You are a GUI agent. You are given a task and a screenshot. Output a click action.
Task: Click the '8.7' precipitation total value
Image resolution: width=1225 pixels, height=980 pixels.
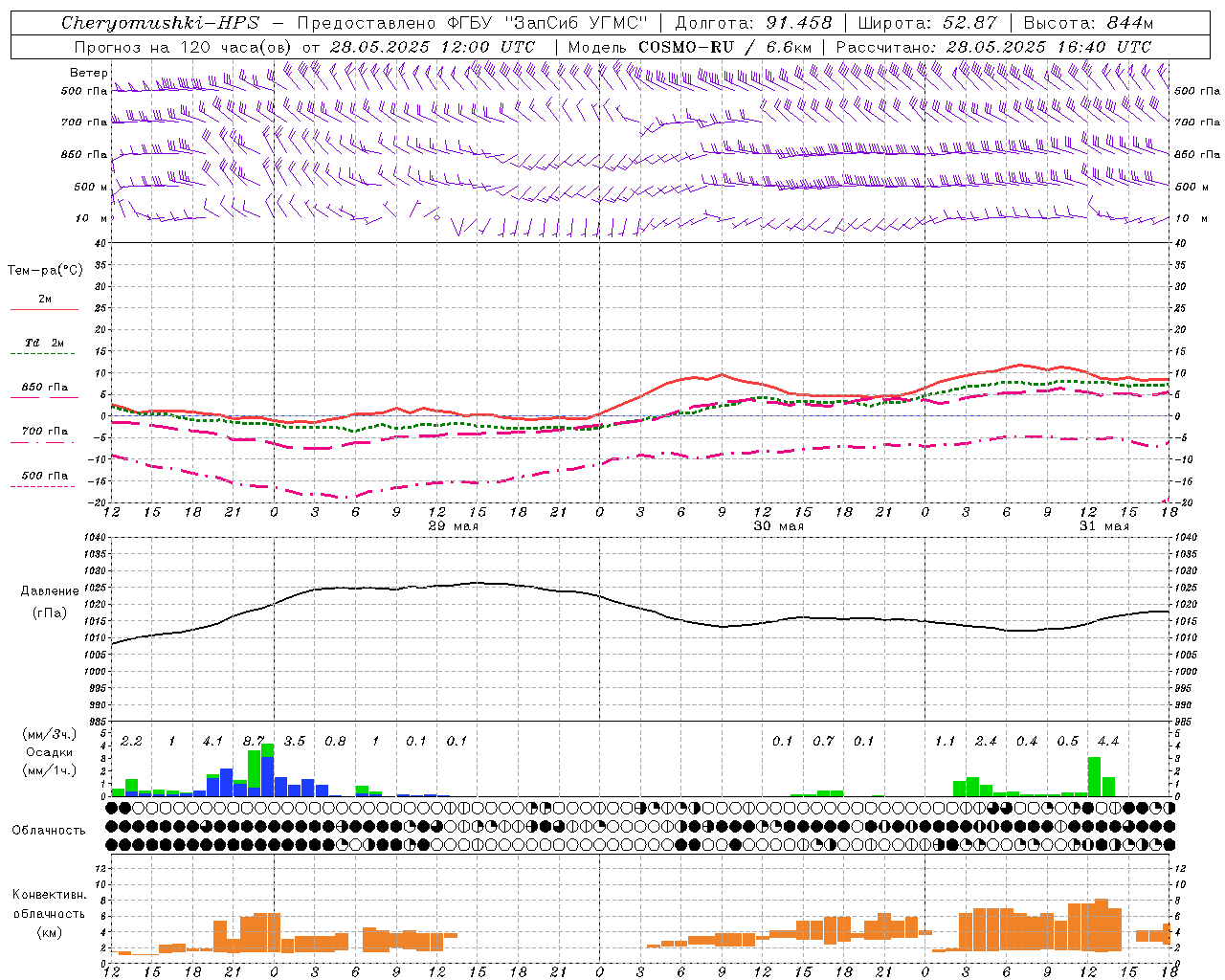pyautogui.click(x=254, y=742)
